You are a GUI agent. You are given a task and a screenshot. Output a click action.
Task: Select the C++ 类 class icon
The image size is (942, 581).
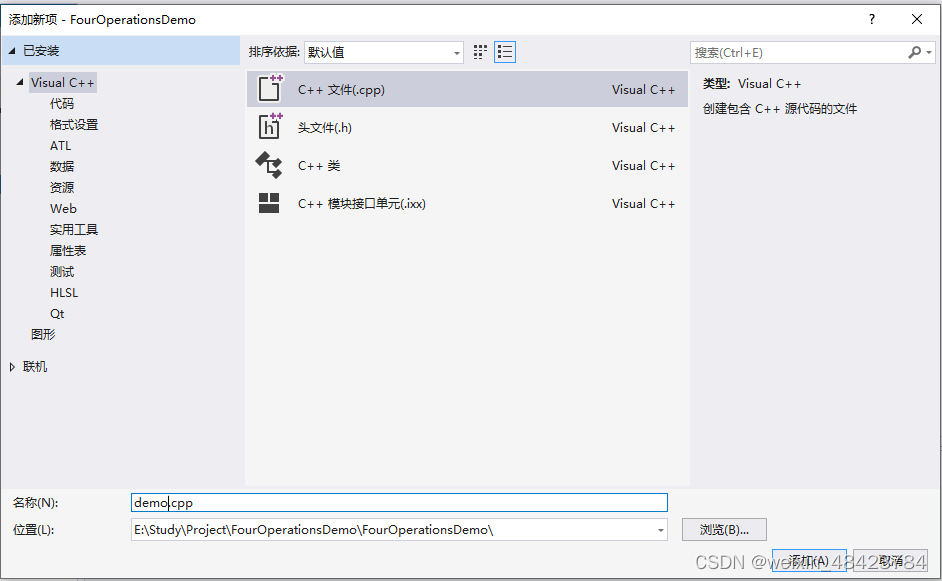coord(269,165)
